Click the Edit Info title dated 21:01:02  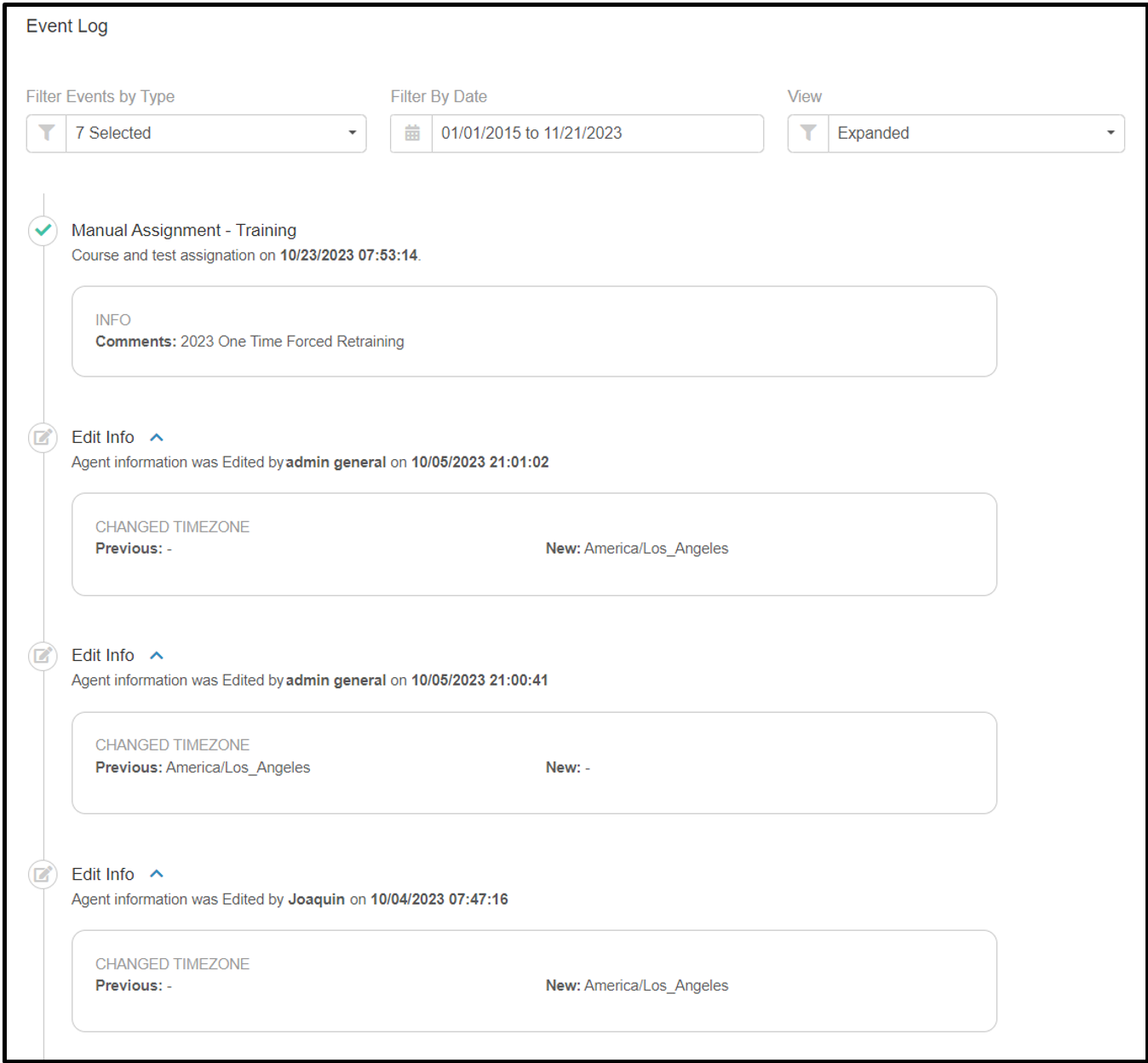[x=103, y=437]
